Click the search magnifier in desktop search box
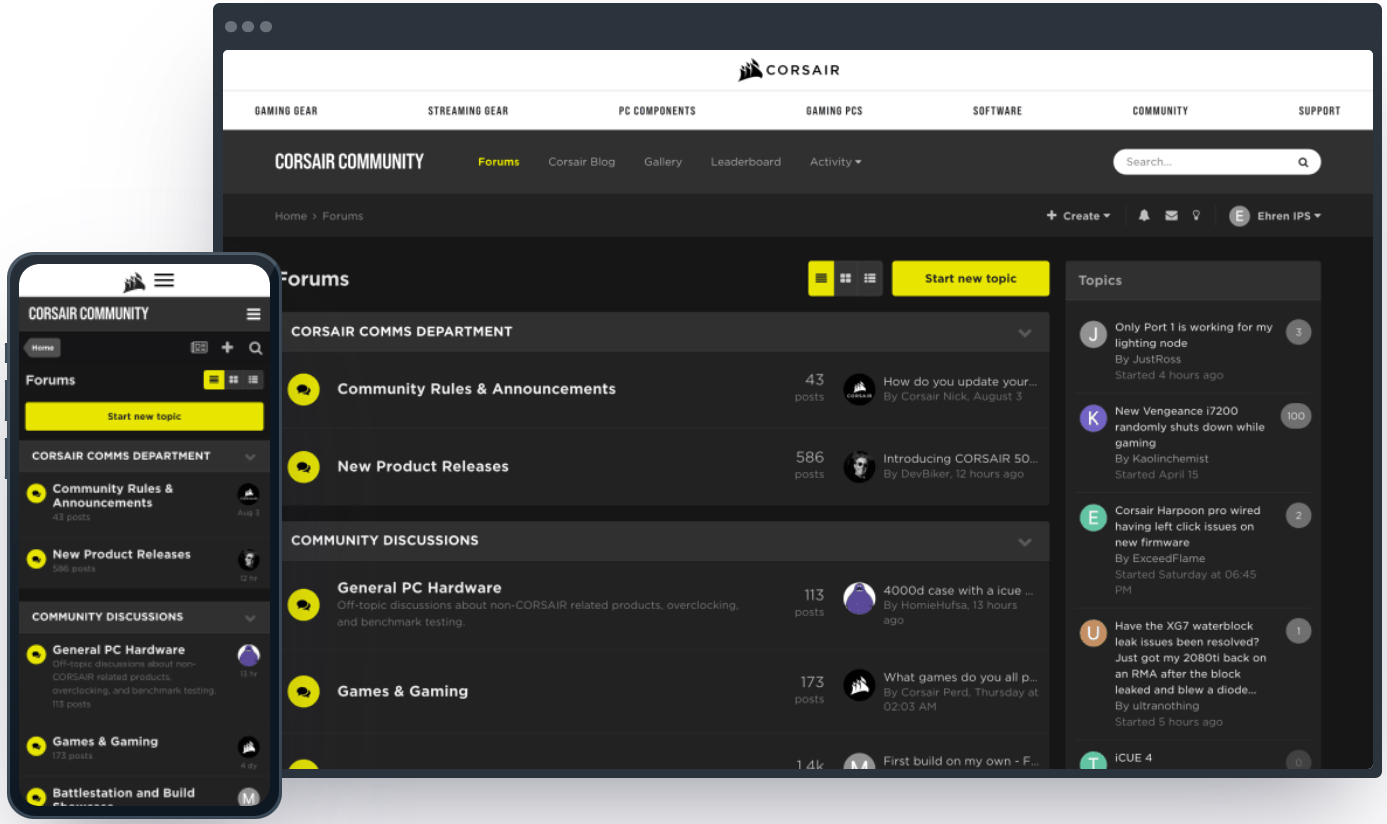This screenshot has height=824, width=1387. 1303,162
